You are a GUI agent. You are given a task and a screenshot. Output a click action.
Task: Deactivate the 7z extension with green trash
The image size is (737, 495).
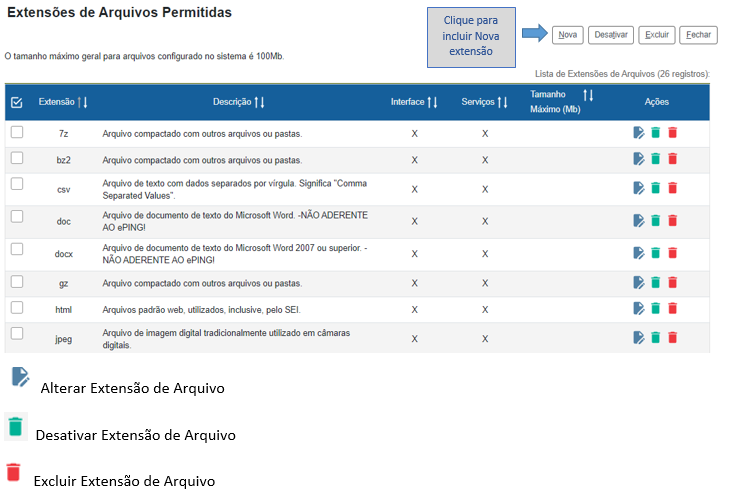tap(656, 133)
